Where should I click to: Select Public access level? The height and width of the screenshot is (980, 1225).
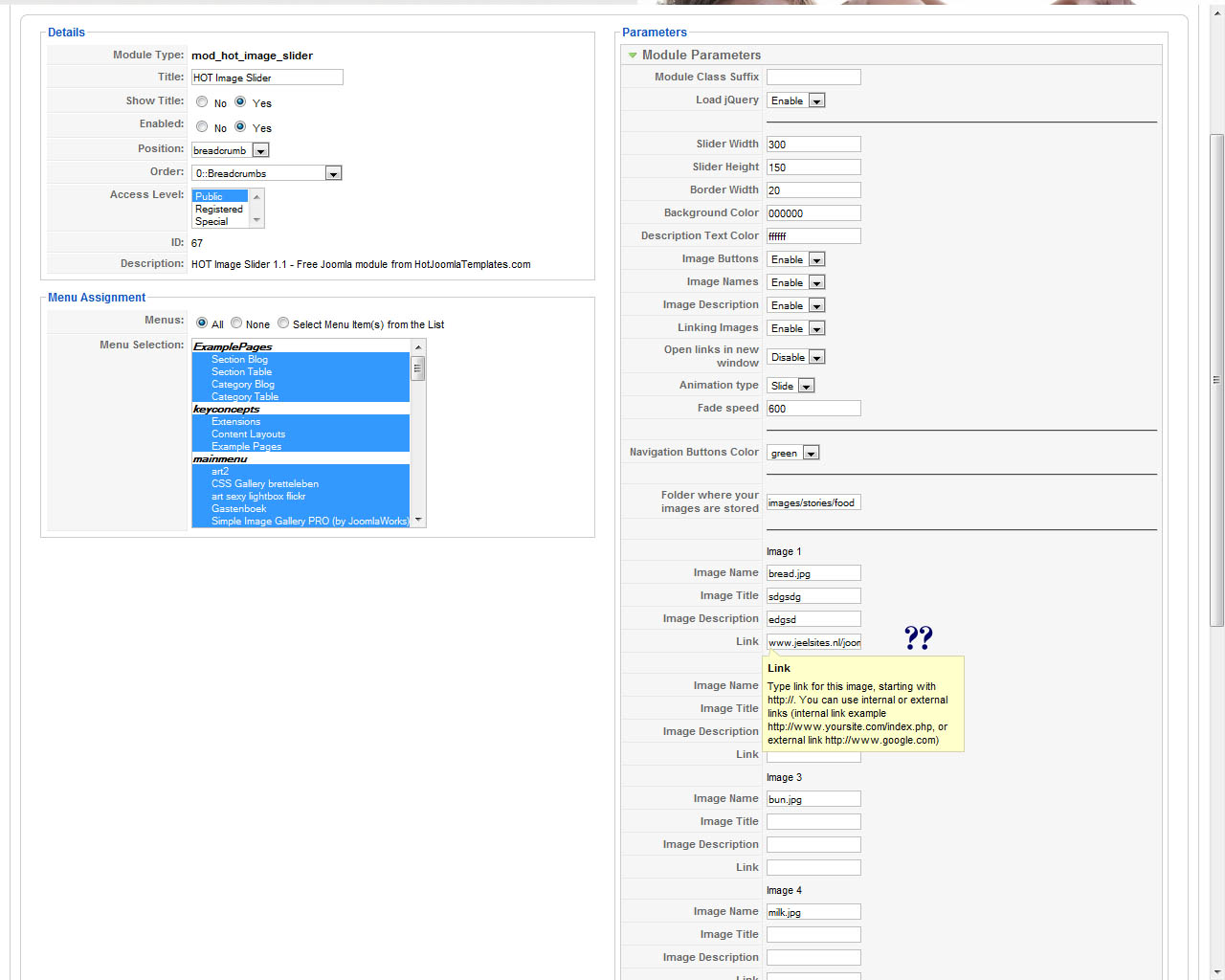(220, 196)
